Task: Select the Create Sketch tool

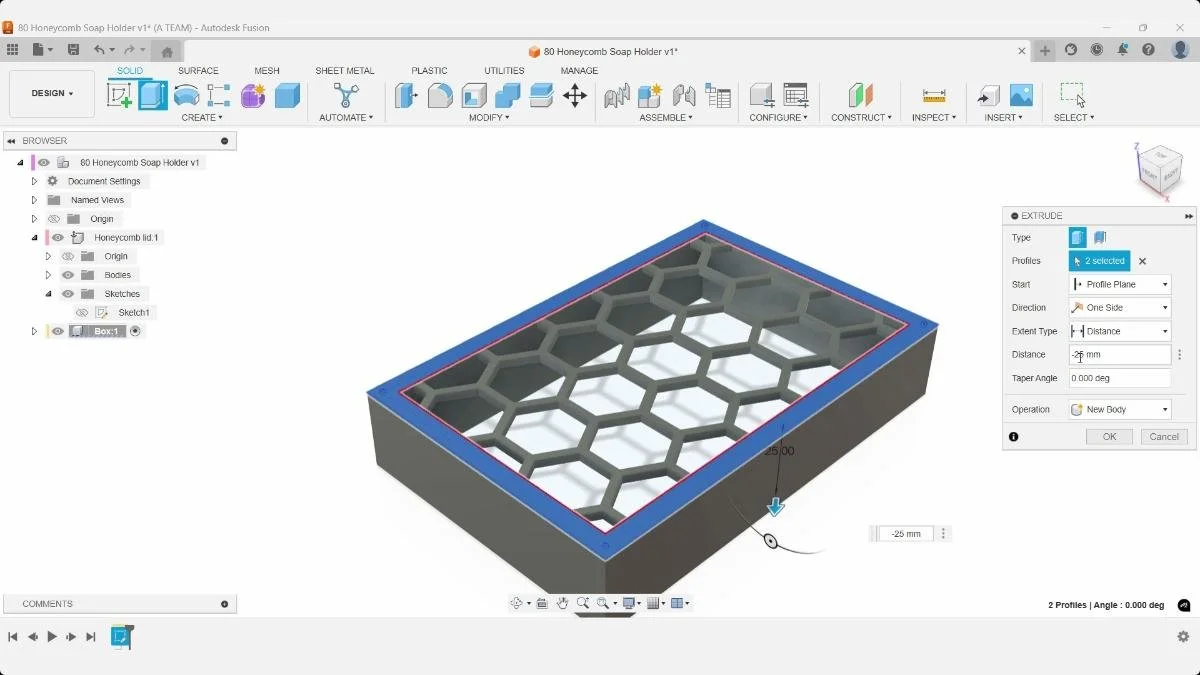Action: pyautogui.click(x=120, y=95)
